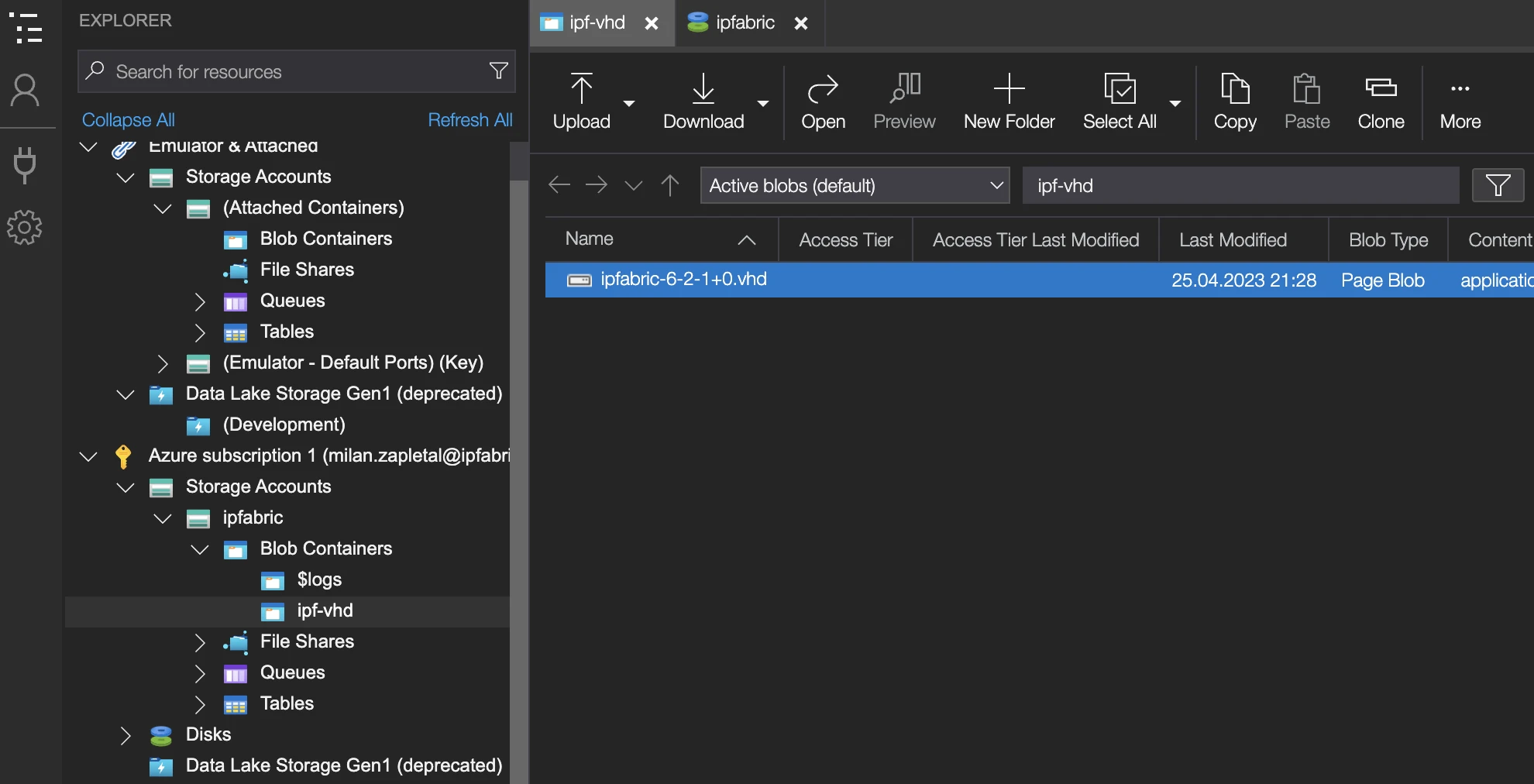Click the Refresh All link
This screenshot has height=784, width=1534.
tap(469, 120)
